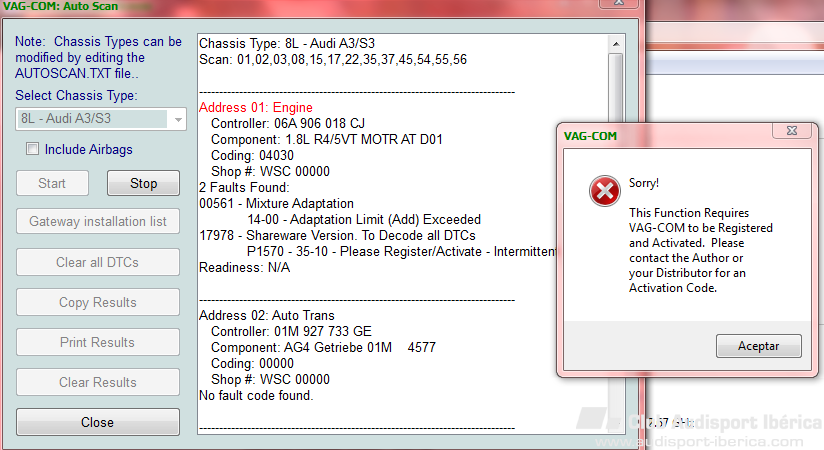Select the 'Address 01: Engine' line

(x=256, y=107)
